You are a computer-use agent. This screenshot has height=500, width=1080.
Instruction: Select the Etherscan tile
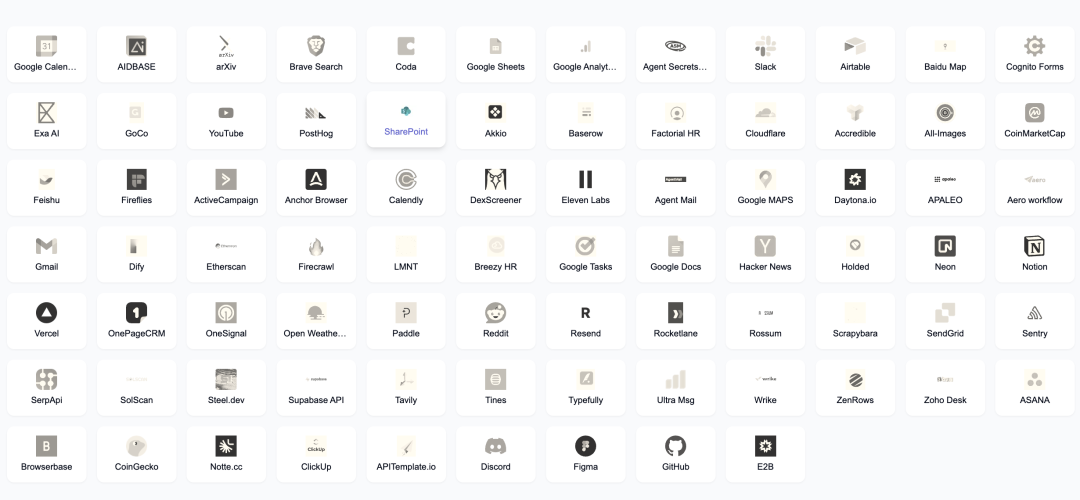point(226,255)
